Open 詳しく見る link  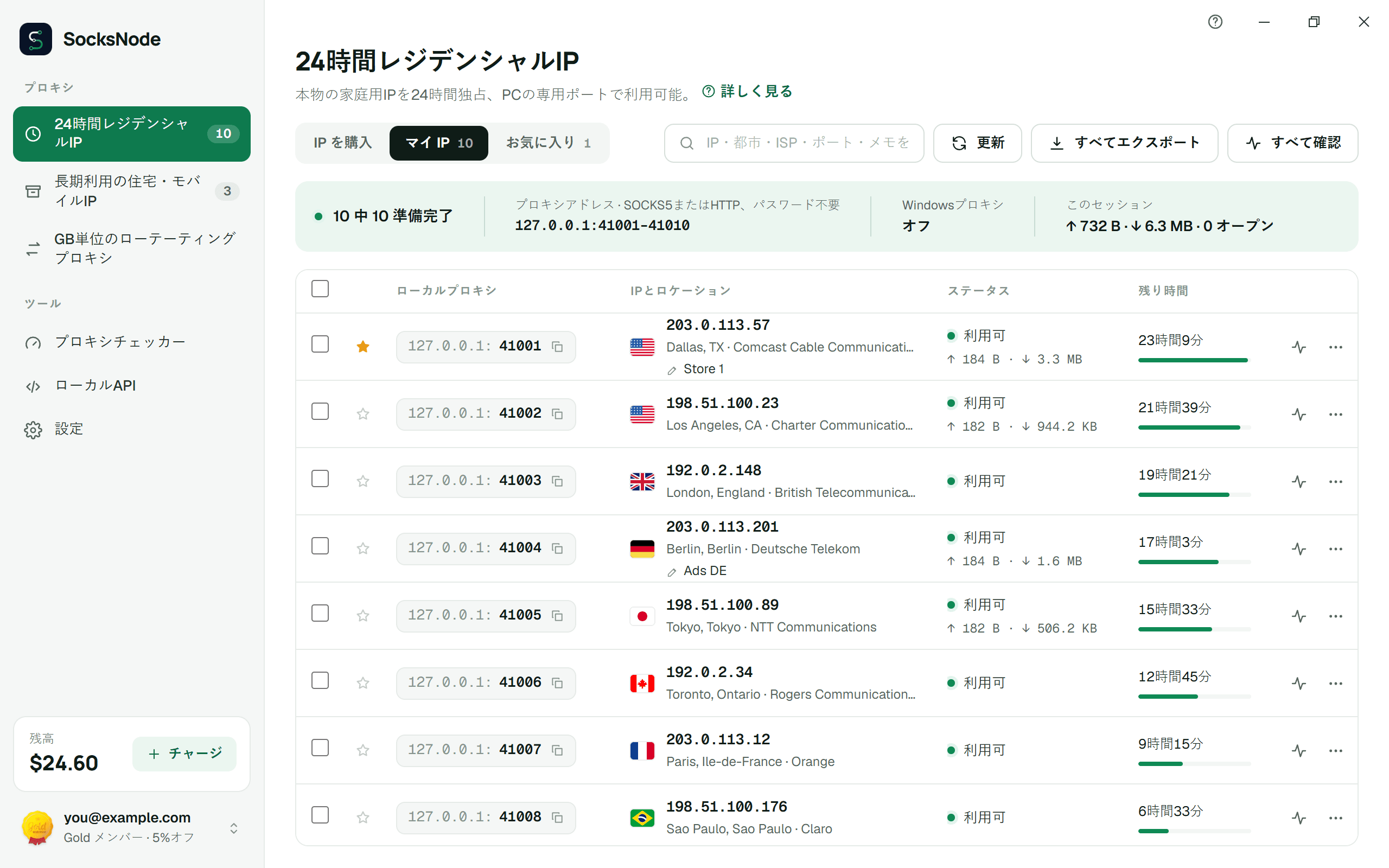(747, 91)
